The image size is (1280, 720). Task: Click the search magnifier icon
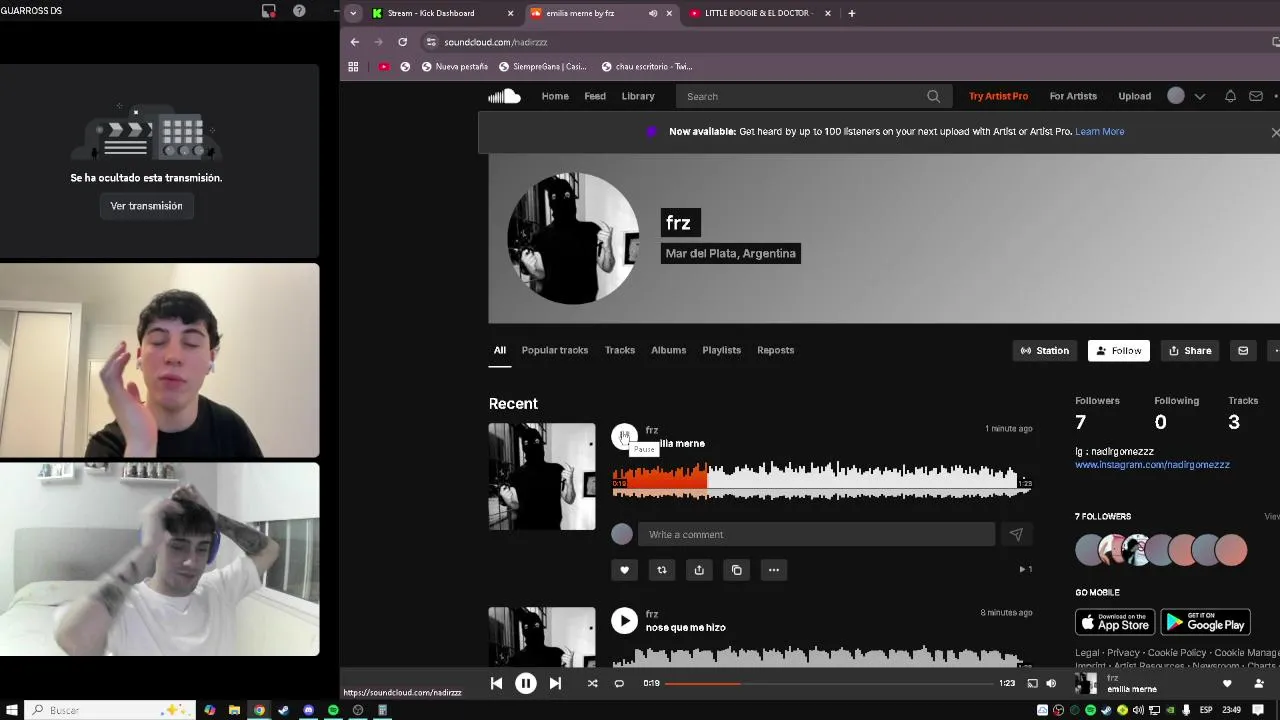click(x=933, y=96)
